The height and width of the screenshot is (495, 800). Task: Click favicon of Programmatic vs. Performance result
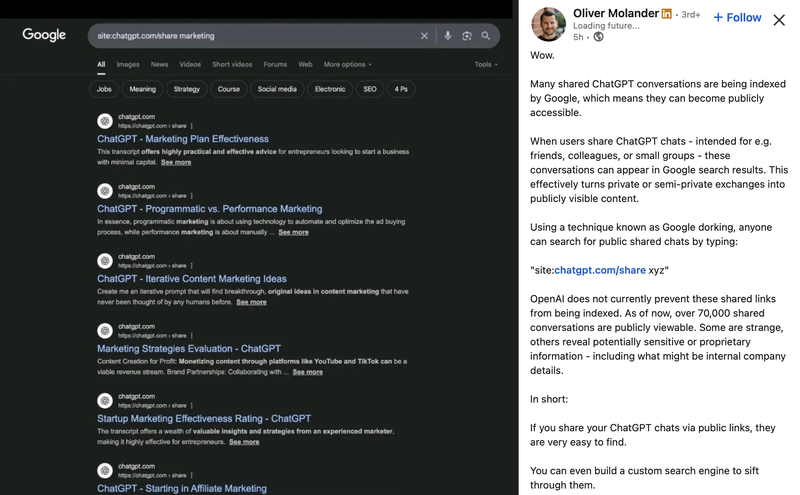pos(105,191)
